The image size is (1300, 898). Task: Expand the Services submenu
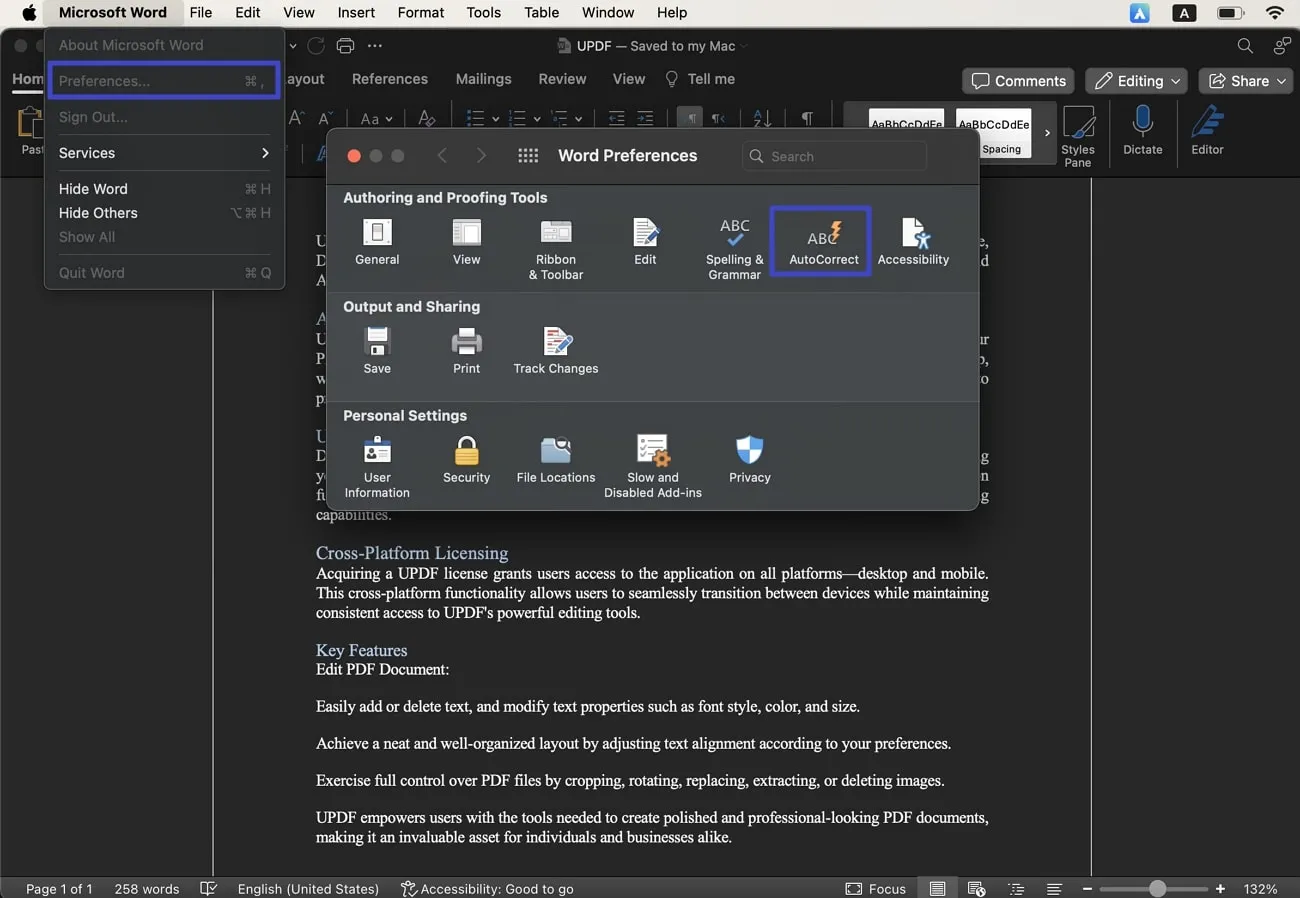click(163, 153)
